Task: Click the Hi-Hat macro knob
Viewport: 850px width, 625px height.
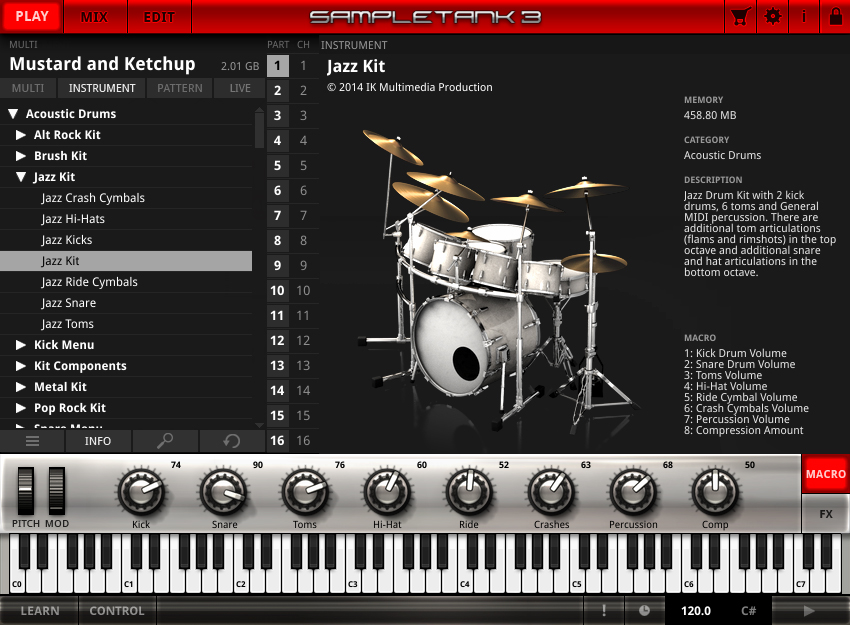Action: (387, 492)
